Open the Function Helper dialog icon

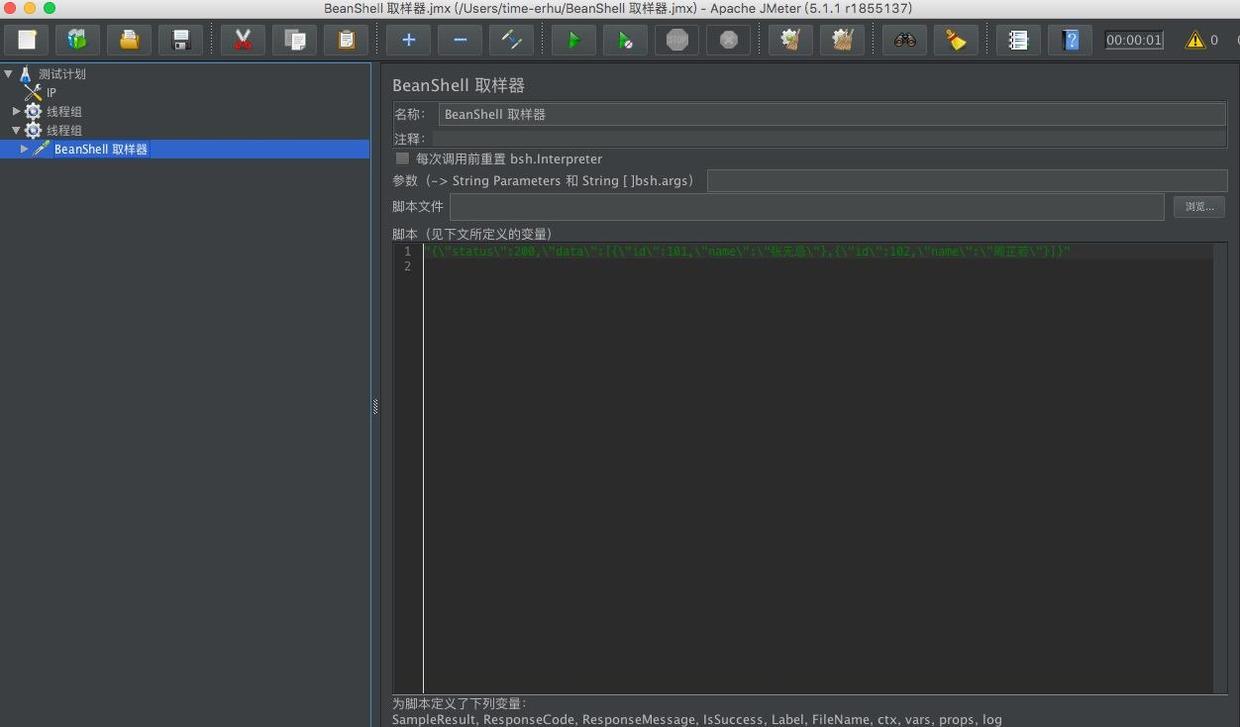click(1018, 40)
